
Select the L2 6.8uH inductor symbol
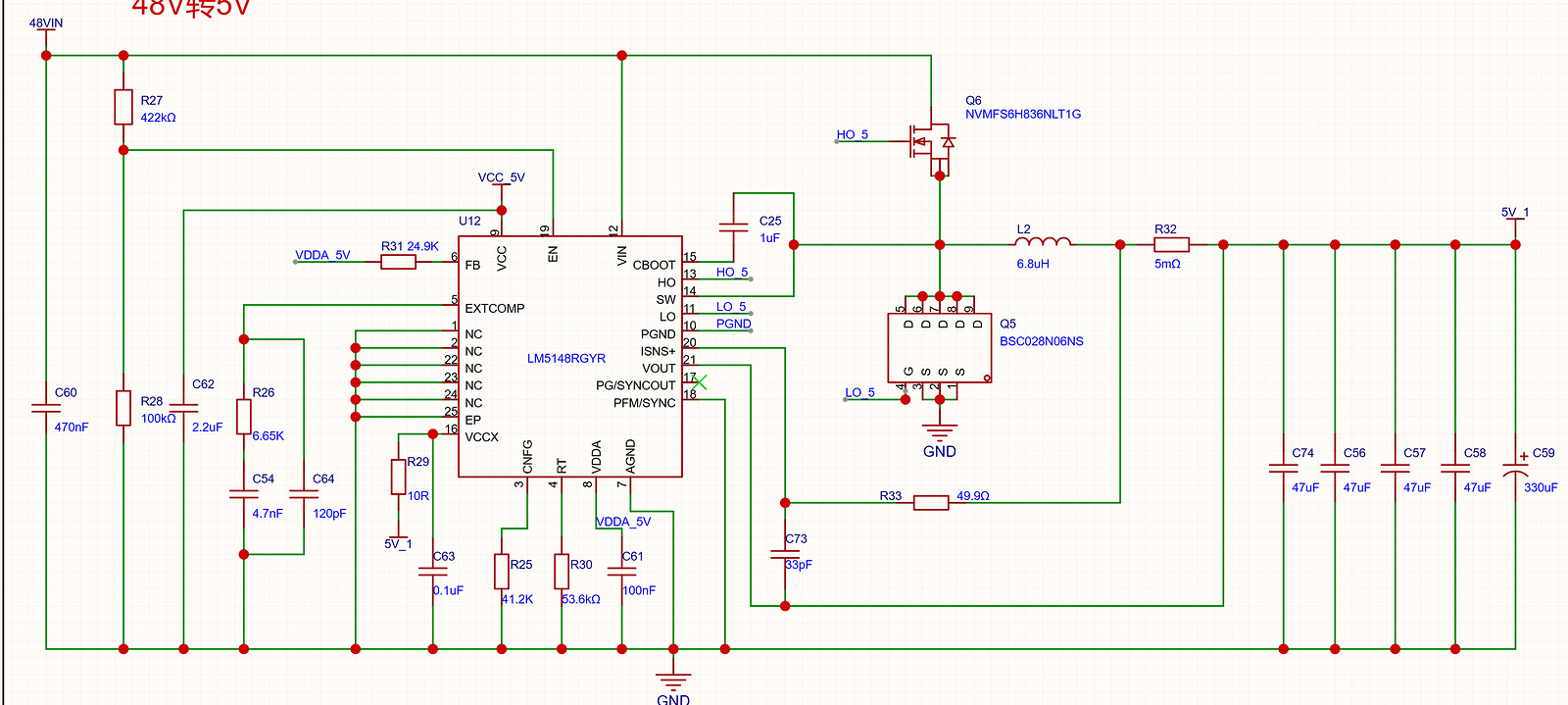[1043, 240]
